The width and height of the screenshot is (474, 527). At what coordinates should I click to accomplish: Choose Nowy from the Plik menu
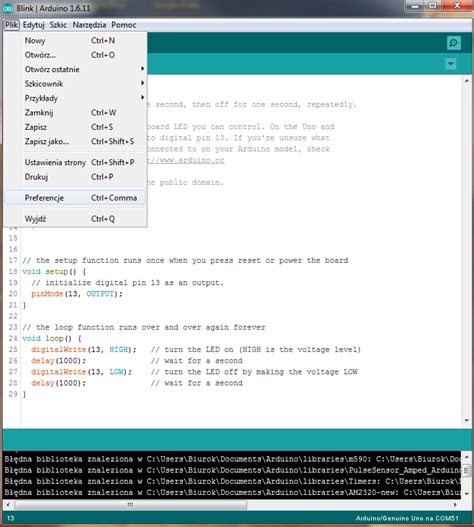point(76,40)
